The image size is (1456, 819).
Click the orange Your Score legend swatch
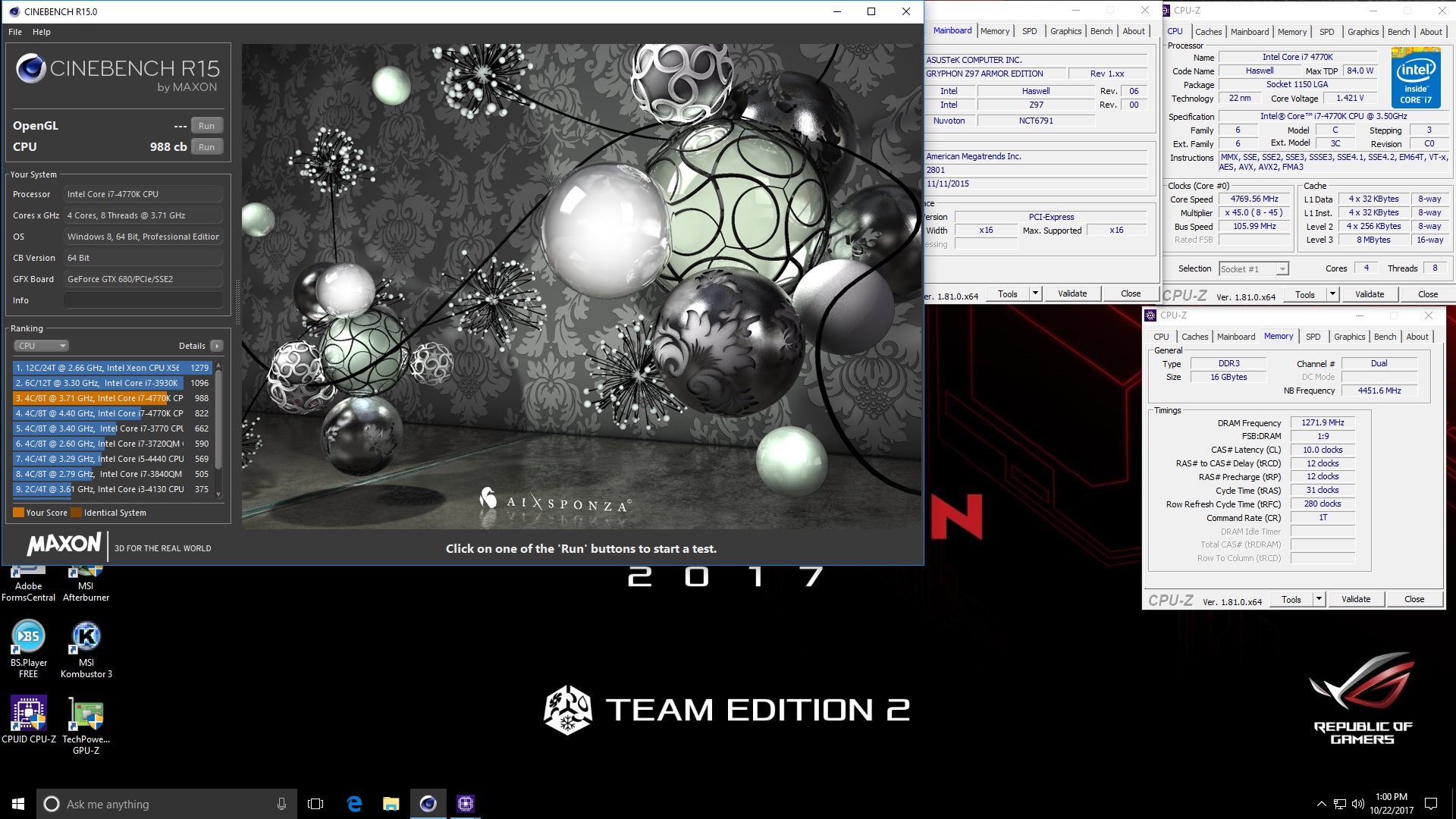[x=18, y=513]
